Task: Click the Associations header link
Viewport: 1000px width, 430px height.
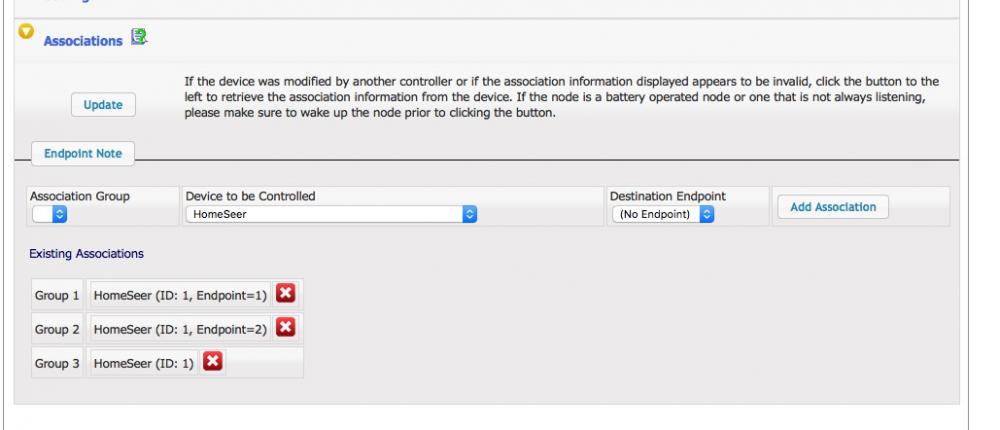Action: pyautogui.click(x=81, y=41)
